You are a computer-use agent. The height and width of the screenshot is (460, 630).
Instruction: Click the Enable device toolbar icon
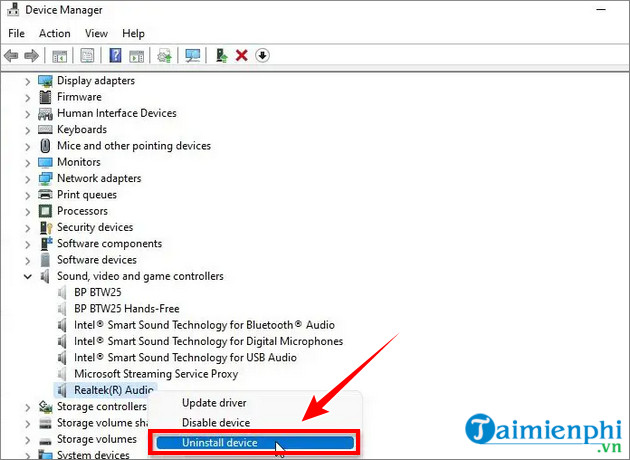(x=221, y=55)
